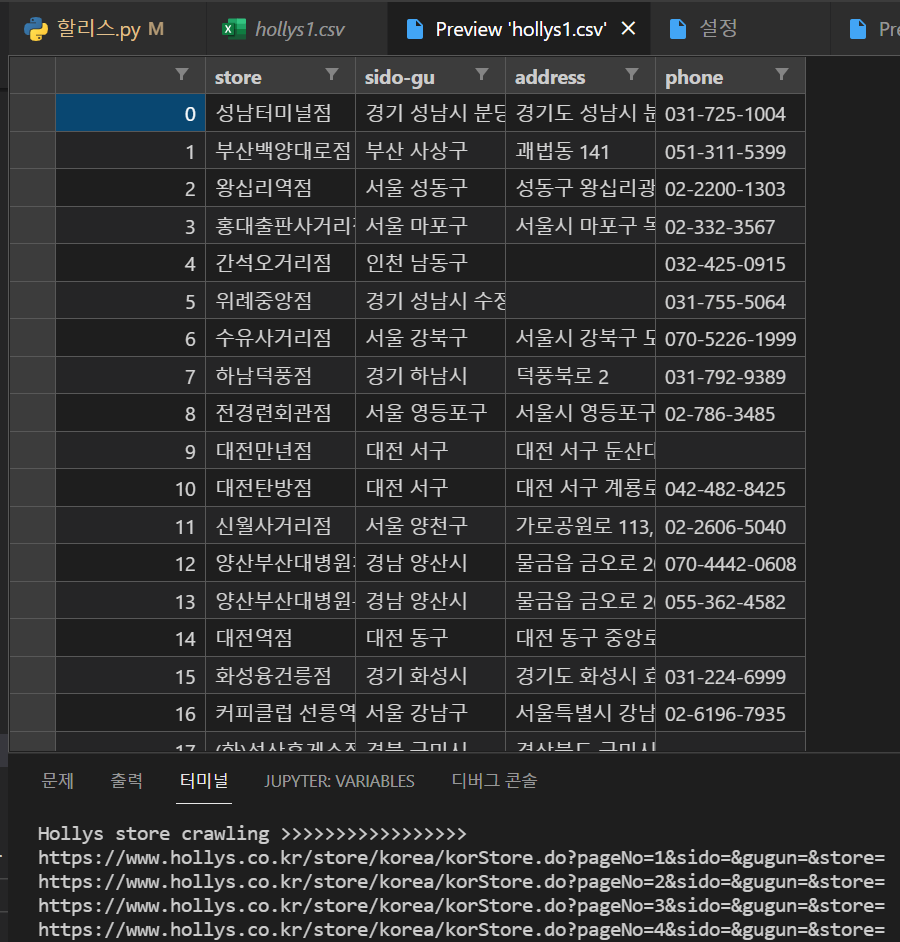The width and height of the screenshot is (900, 942).
Task: Select the 인천 남동구 sido-gu cell
Action: point(430,263)
